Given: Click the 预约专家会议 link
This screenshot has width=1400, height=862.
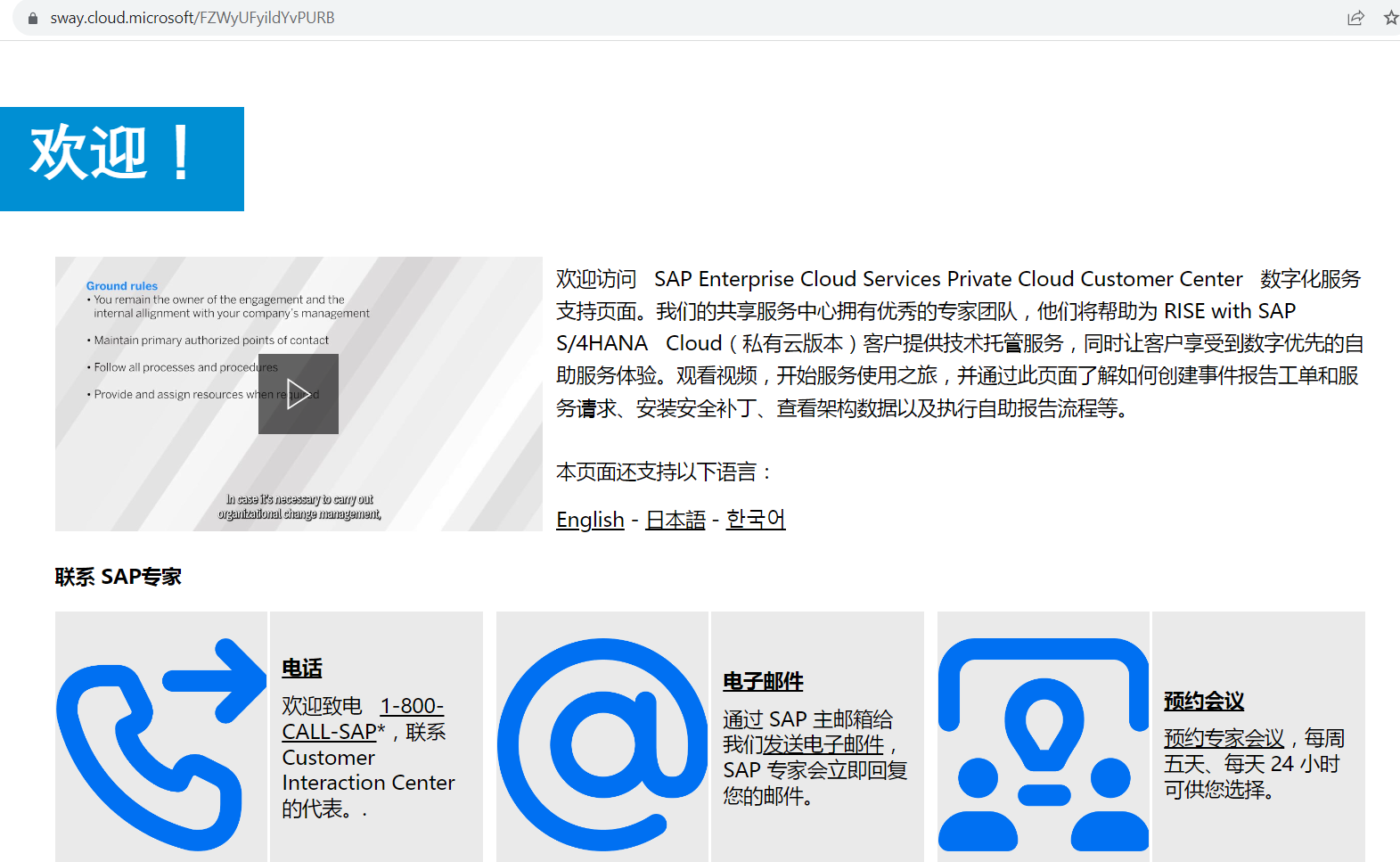Looking at the screenshot, I should point(1224,738).
